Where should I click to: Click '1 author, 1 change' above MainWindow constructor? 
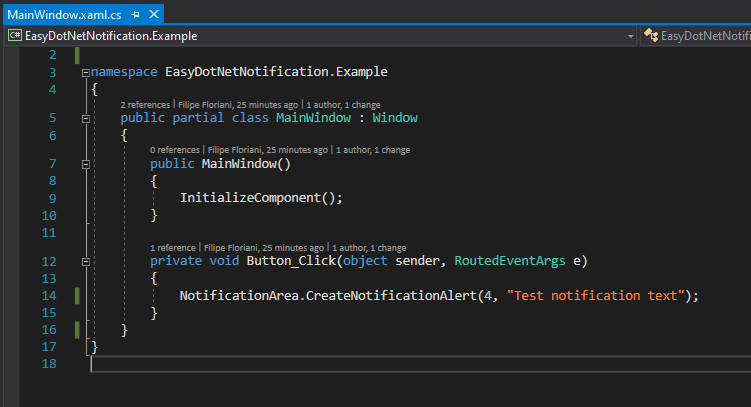coord(373,150)
